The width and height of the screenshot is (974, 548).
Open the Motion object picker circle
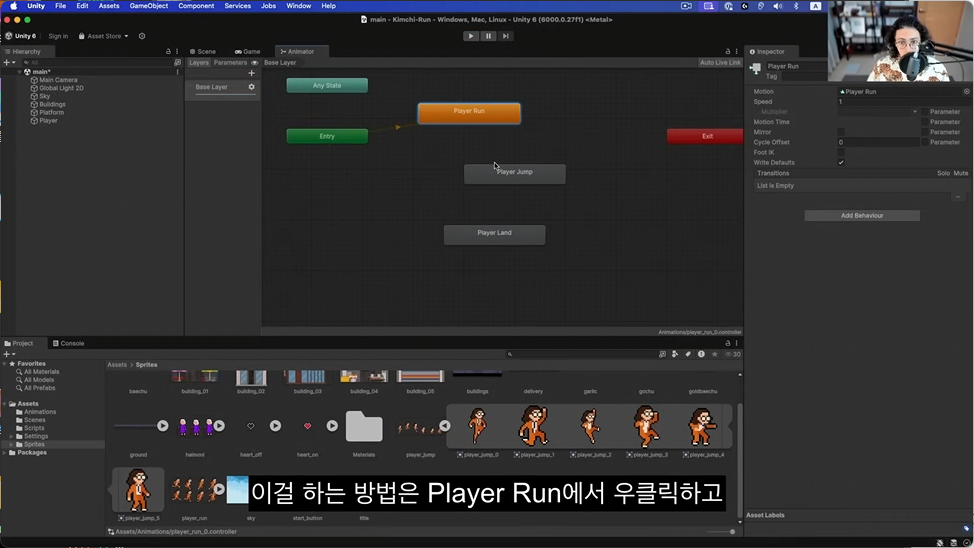(967, 91)
